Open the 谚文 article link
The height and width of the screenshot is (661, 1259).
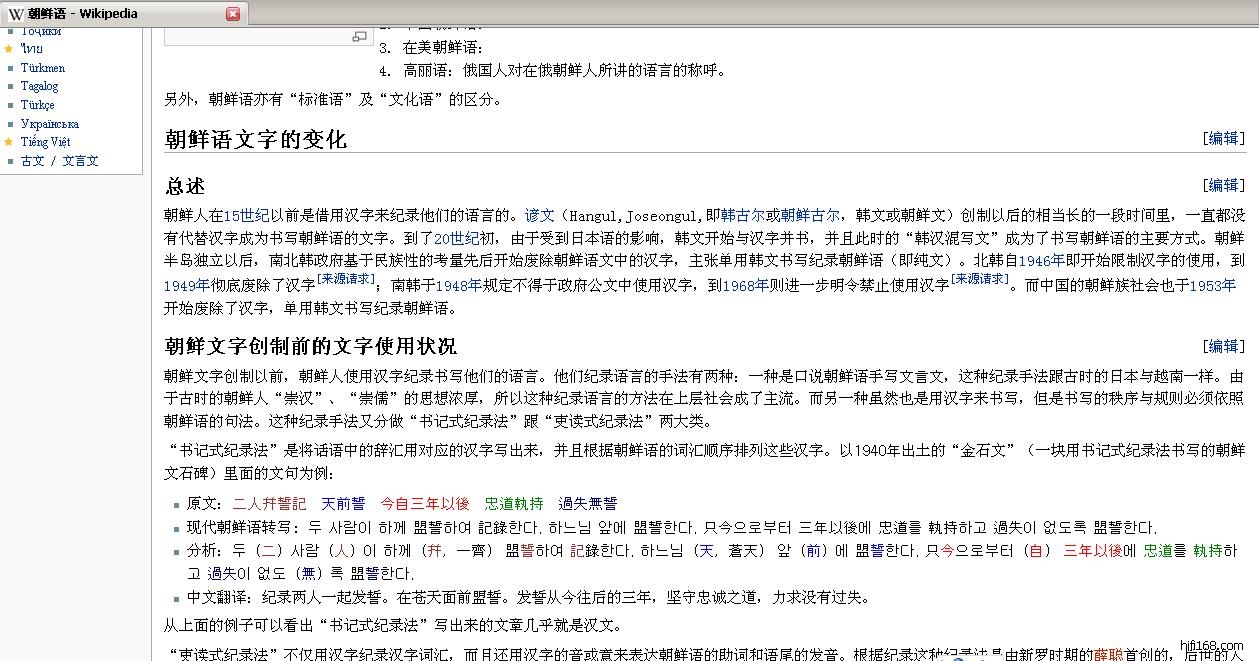539,215
